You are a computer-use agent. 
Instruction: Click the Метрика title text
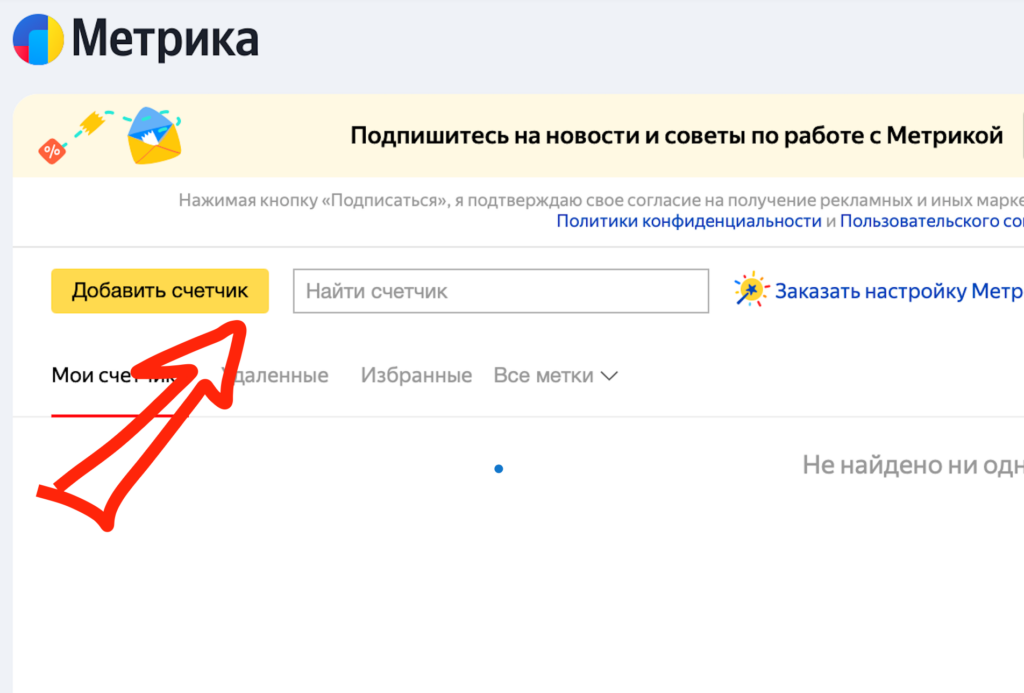click(165, 39)
